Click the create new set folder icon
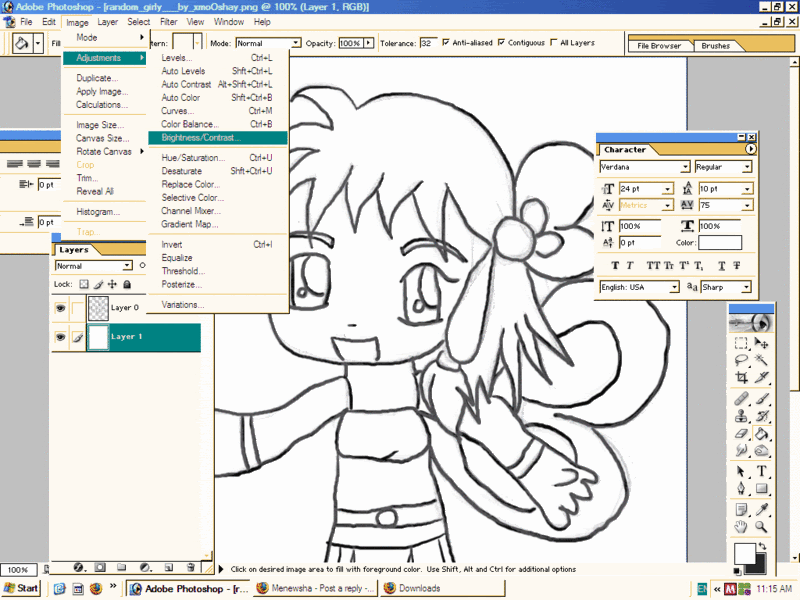 pyautogui.click(x=121, y=567)
